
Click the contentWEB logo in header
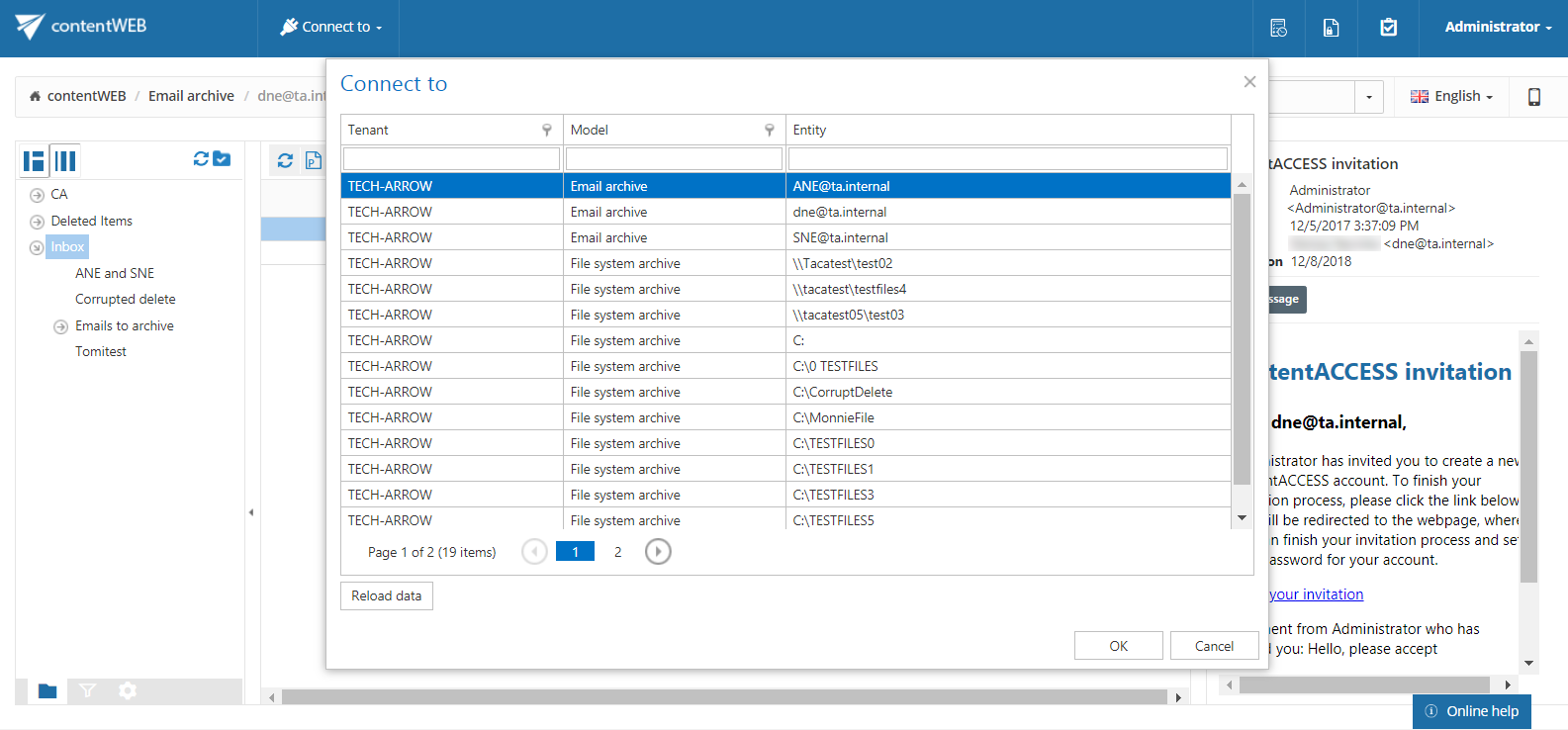tap(81, 27)
